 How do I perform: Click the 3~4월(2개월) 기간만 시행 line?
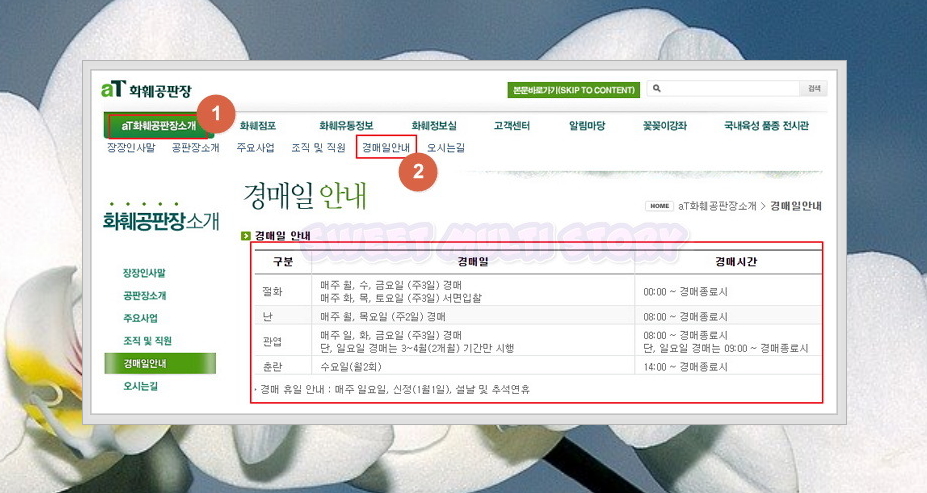click(417, 349)
